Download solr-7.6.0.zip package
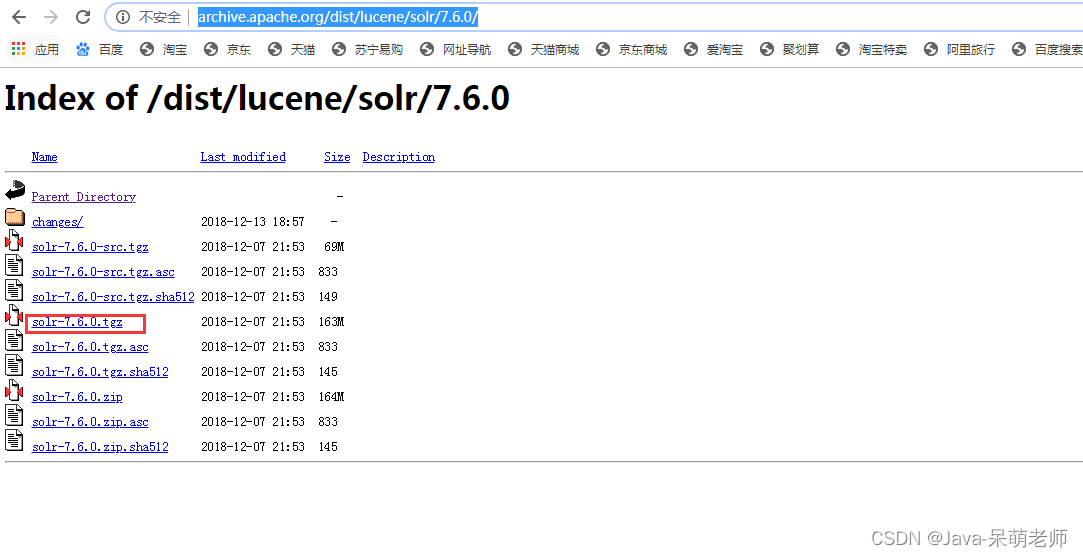The height and width of the screenshot is (557, 1083). [77, 397]
